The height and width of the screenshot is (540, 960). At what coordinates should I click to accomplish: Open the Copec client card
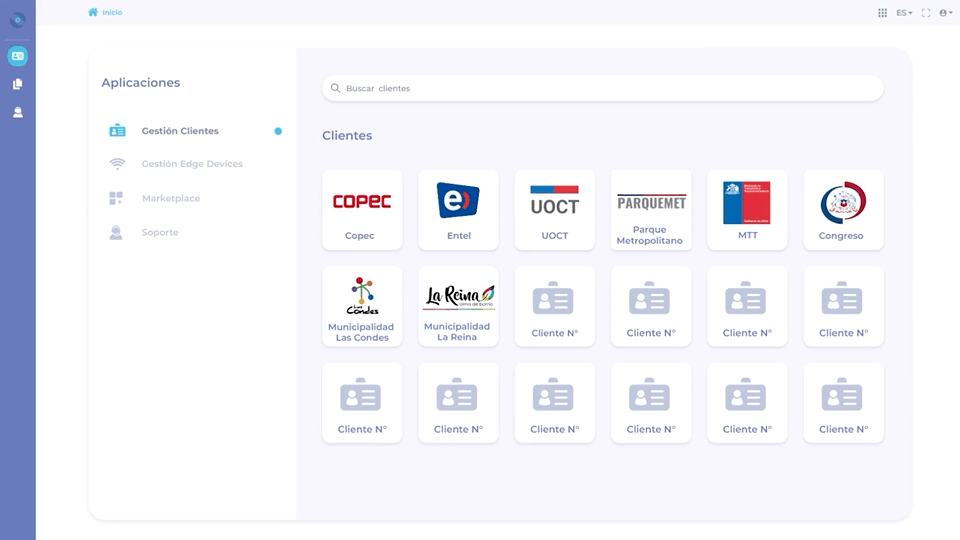pos(362,210)
